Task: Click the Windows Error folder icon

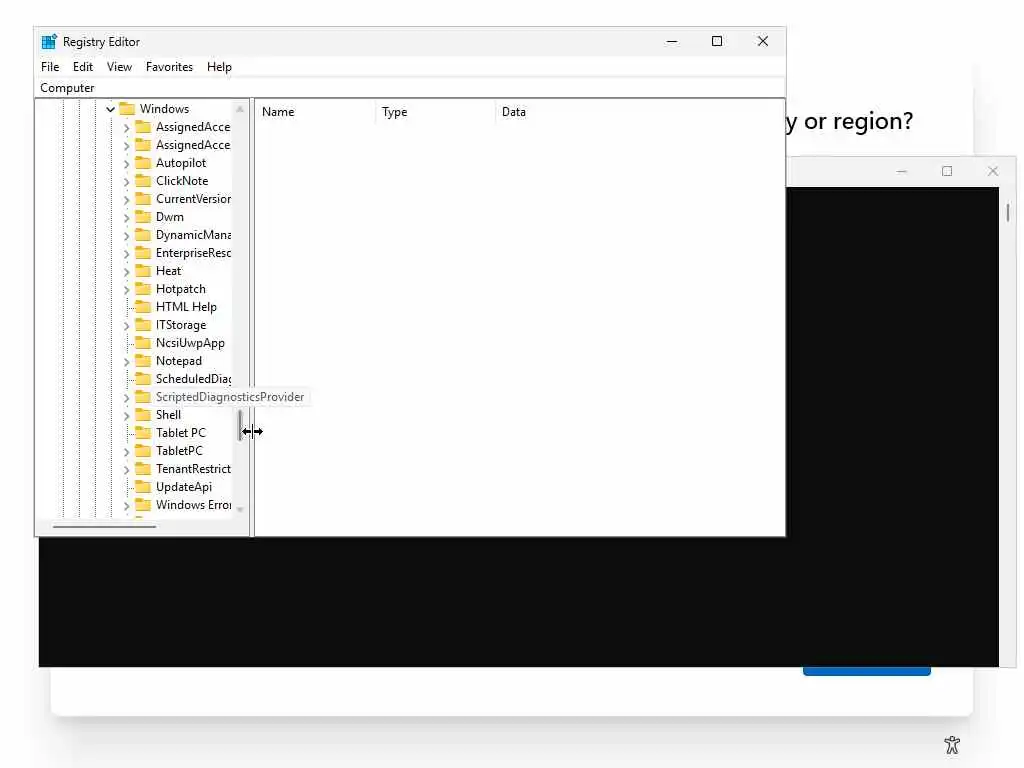Action: (x=142, y=505)
